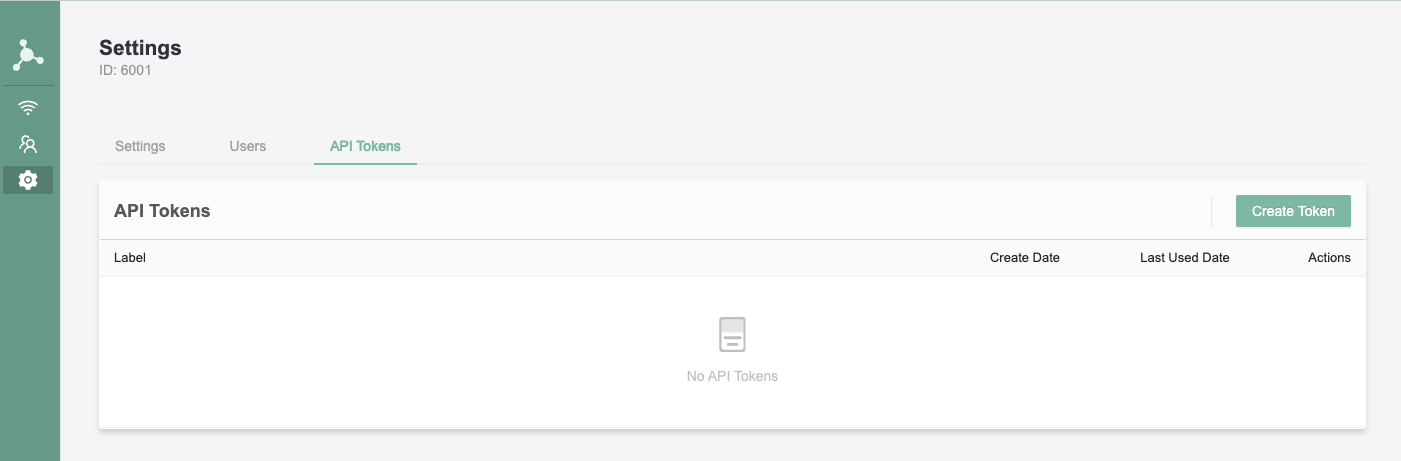Click the No API Tokens message text
1401x461 pixels.
pos(732,377)
